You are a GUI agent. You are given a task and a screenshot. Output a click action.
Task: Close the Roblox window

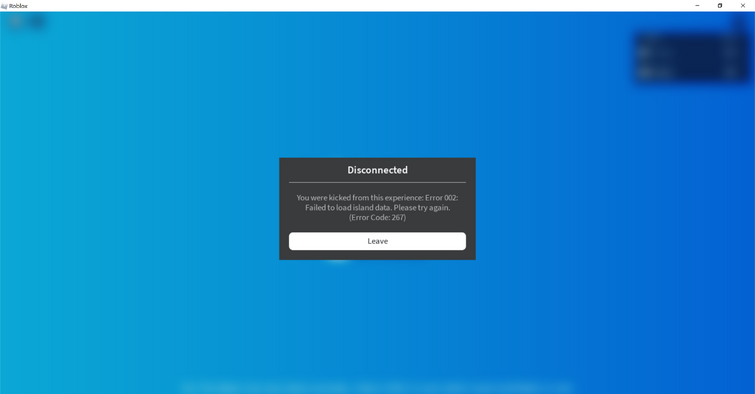(x=743, y=6)
